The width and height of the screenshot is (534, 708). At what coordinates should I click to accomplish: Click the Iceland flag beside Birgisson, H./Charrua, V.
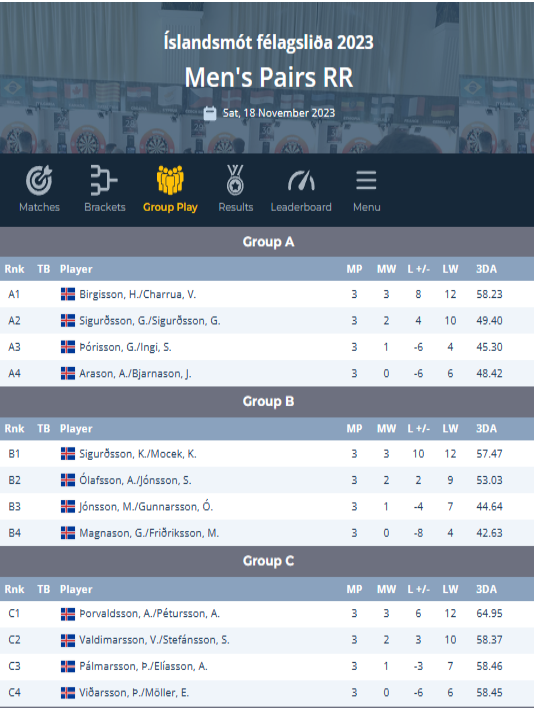click(68, 294)
